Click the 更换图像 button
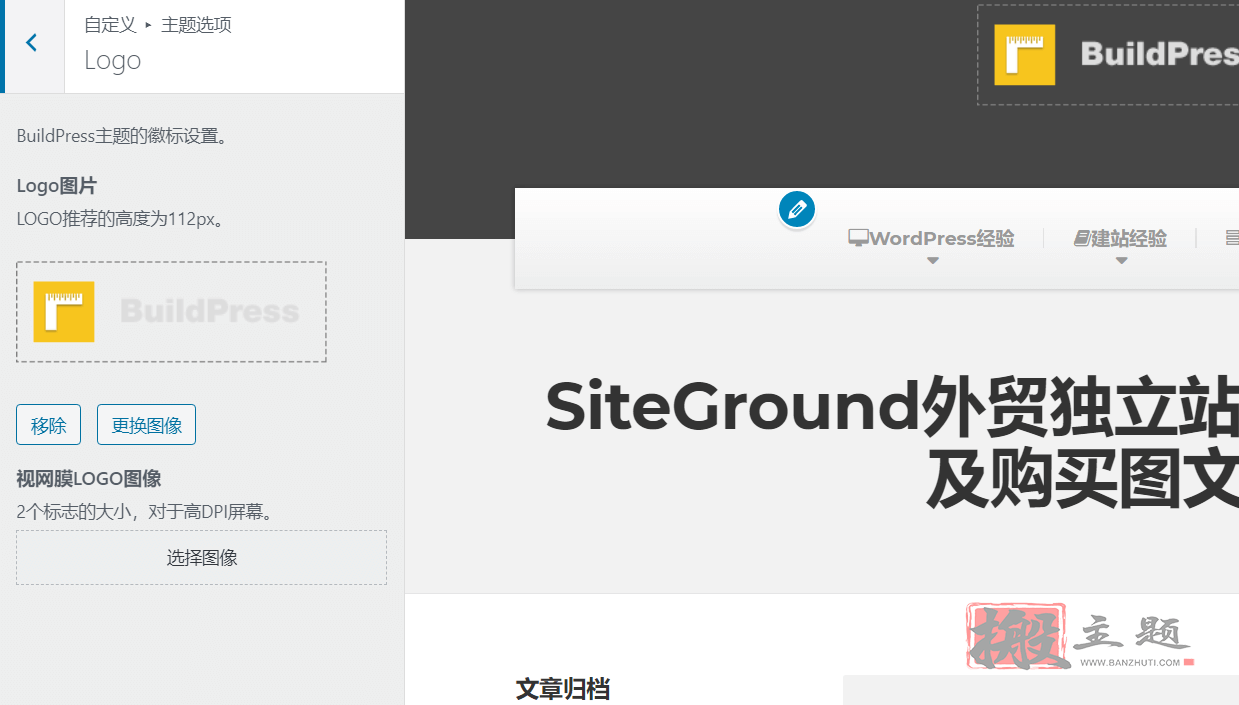Screen dimensions: 1239x705 (146, 425)
